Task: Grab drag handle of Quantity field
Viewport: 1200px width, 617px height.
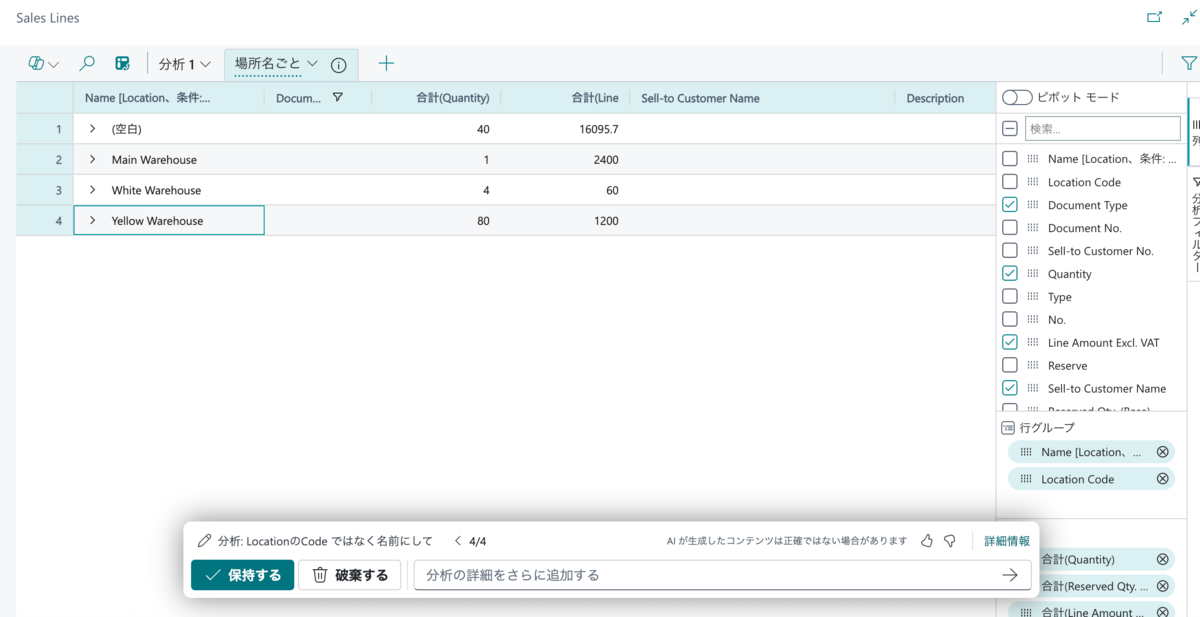Action: click(x=1032, y=274)
